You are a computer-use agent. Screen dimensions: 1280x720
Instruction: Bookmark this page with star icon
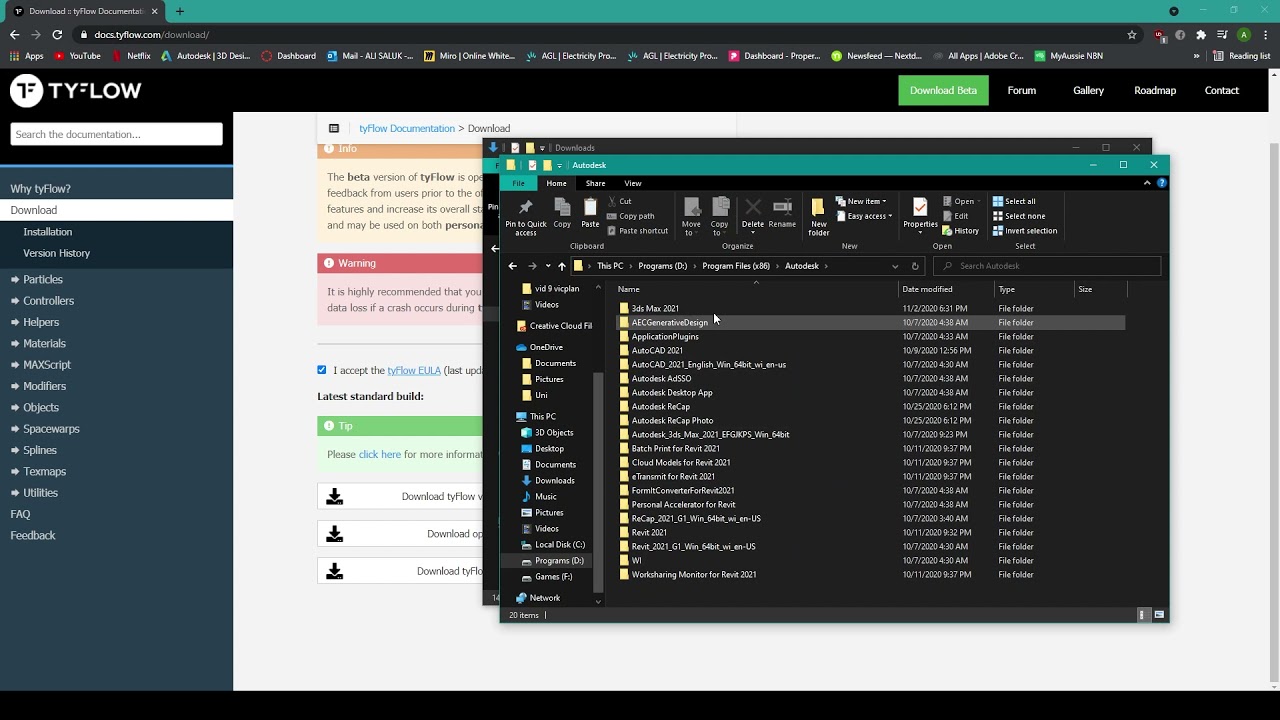pos(1132,34)
